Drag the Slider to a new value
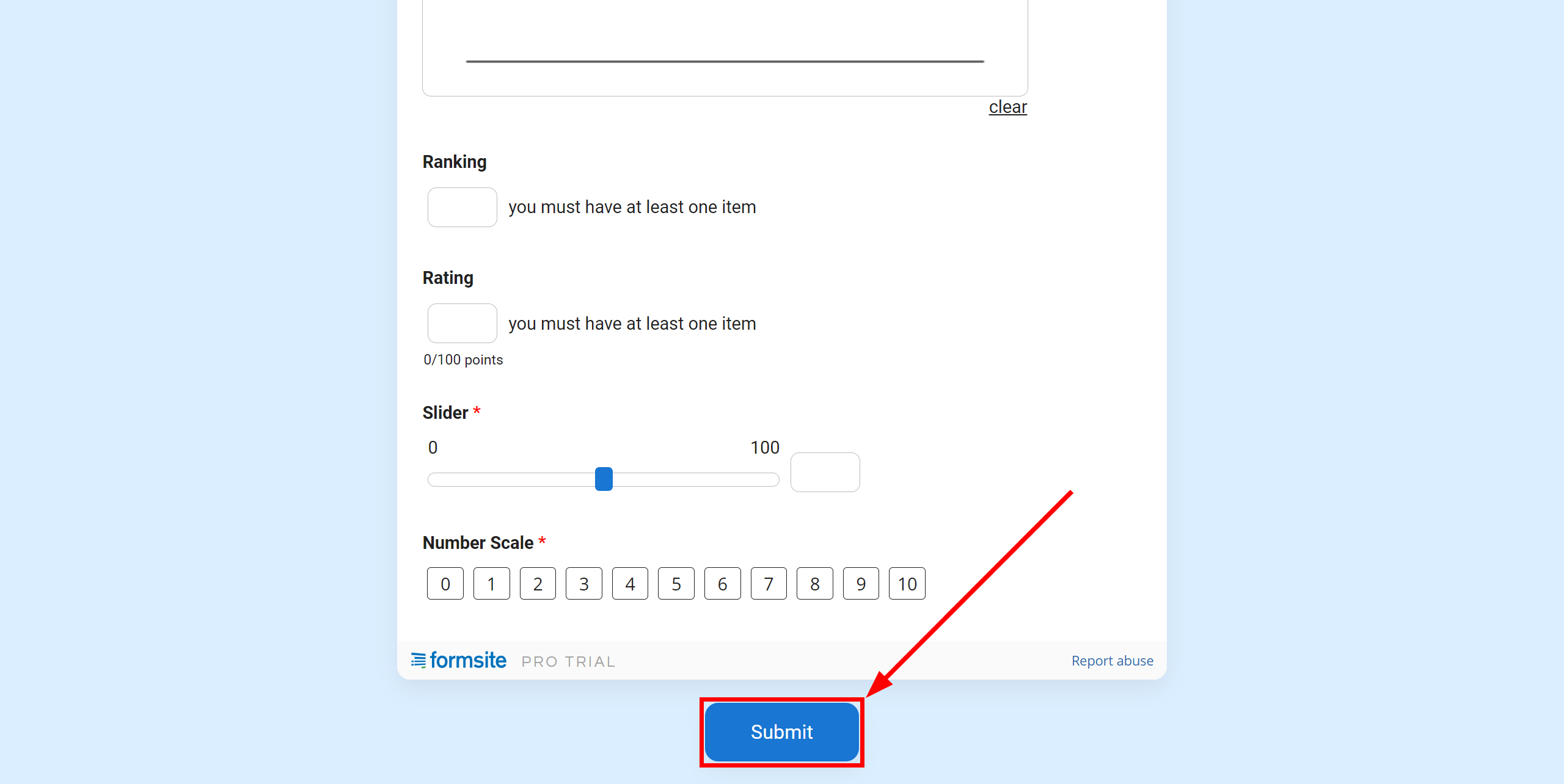 604,478
